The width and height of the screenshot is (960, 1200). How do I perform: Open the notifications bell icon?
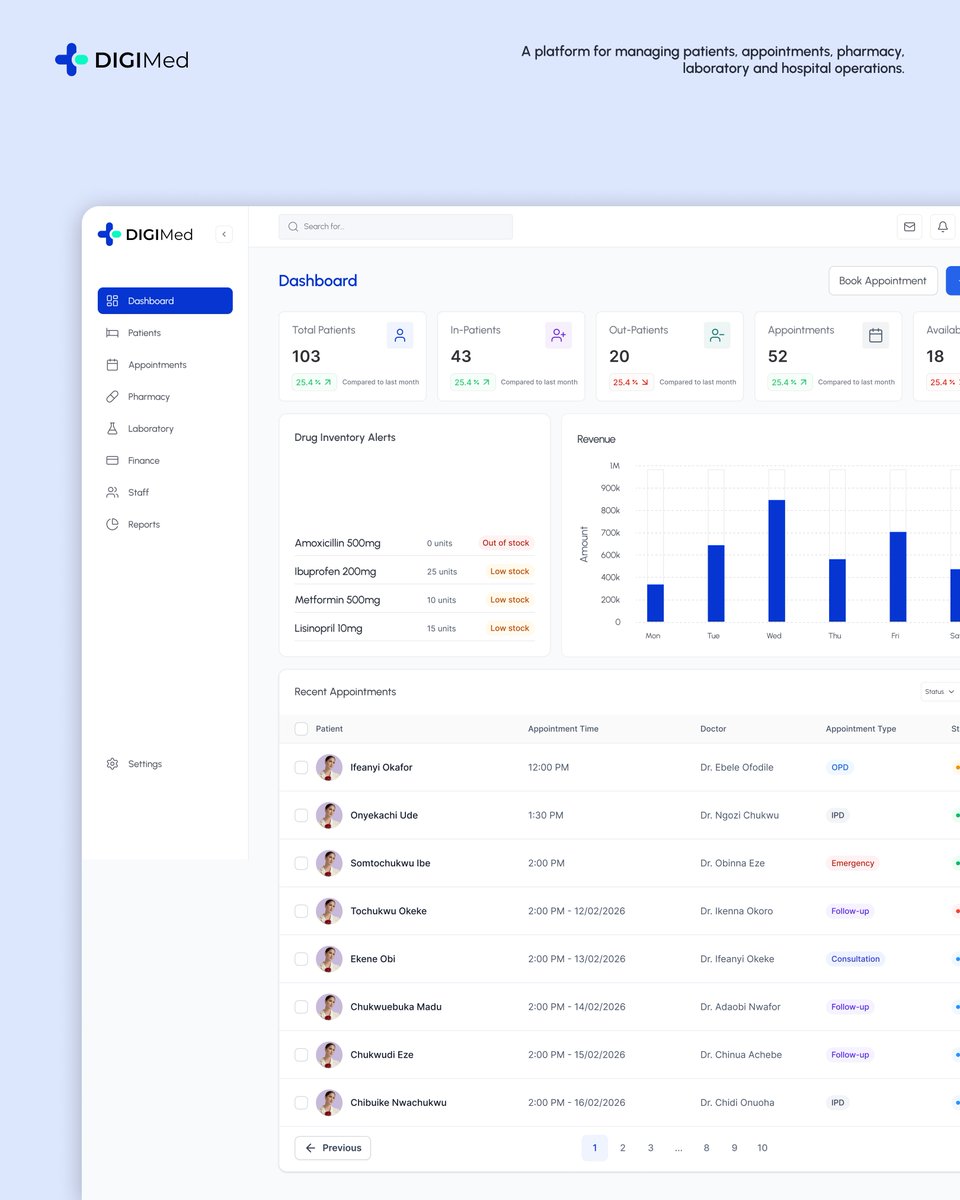tap(942, 227)
